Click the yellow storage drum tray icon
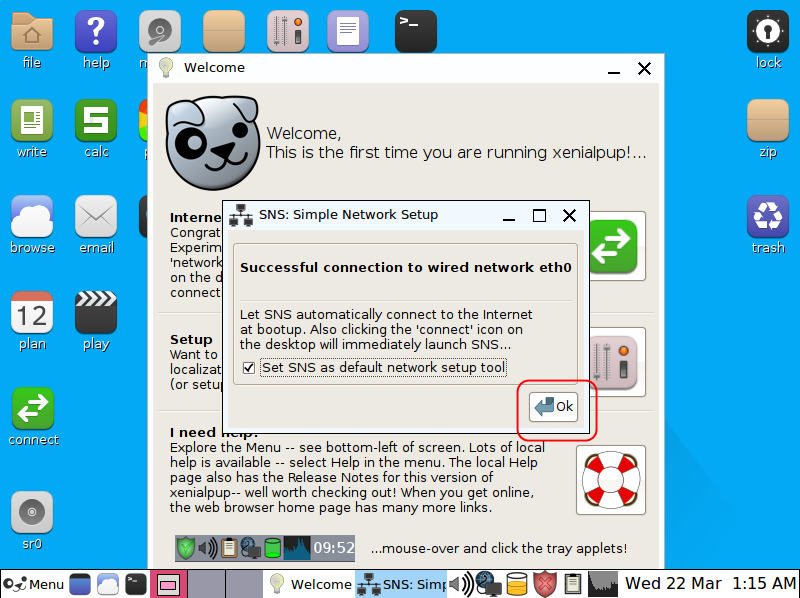800x598 pixels. (x=516, y=584)
